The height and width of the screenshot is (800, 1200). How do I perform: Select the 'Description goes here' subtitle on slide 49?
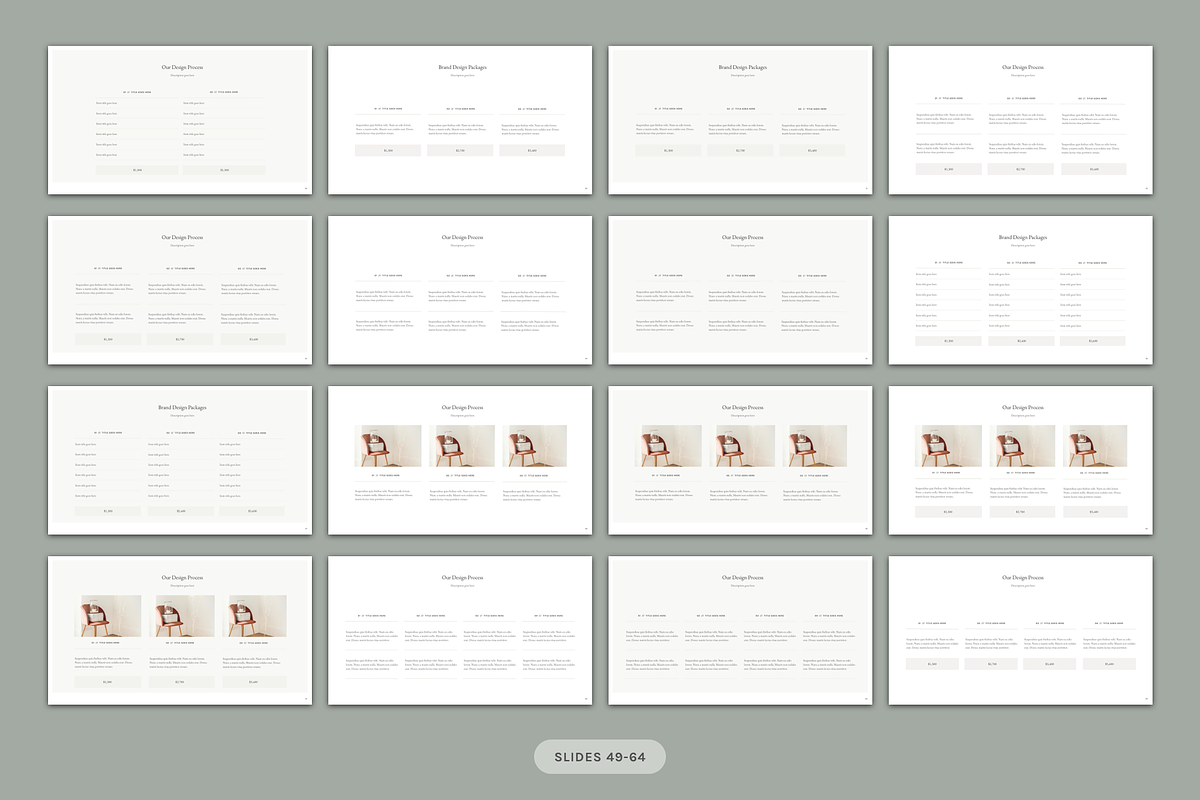pos(180,75)
